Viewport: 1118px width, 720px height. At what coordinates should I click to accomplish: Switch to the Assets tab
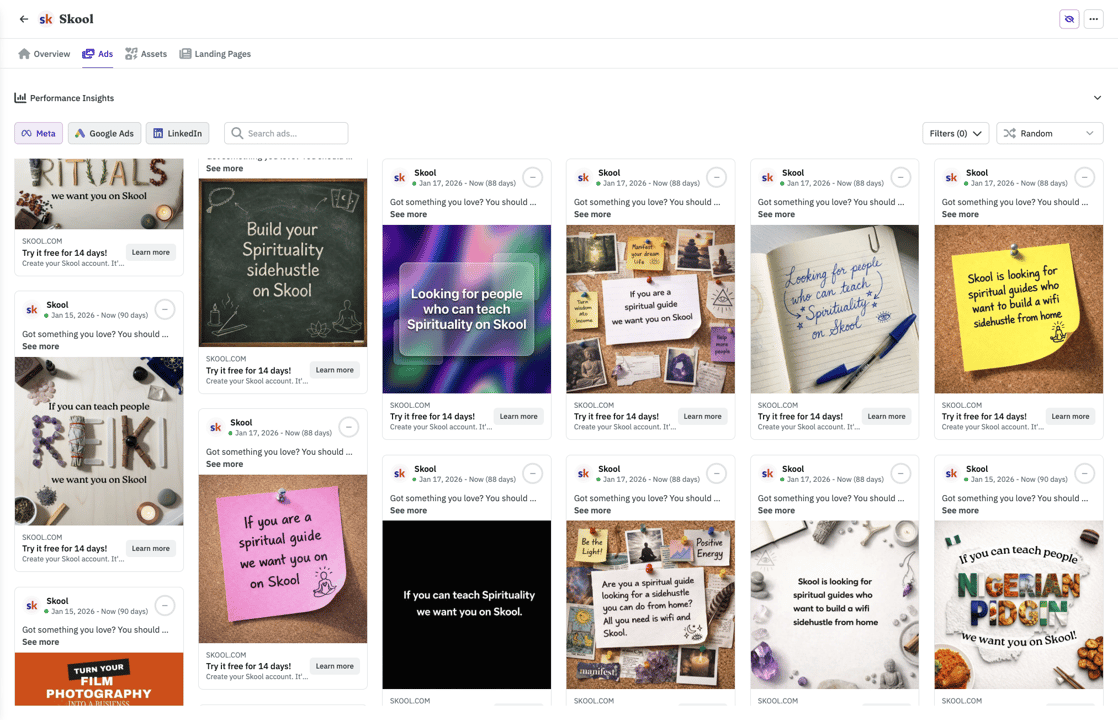145,53
